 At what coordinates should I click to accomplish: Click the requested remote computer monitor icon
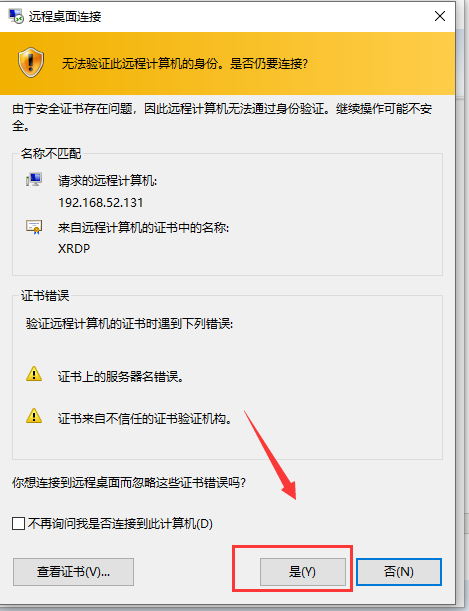click(x=34, y=180)
